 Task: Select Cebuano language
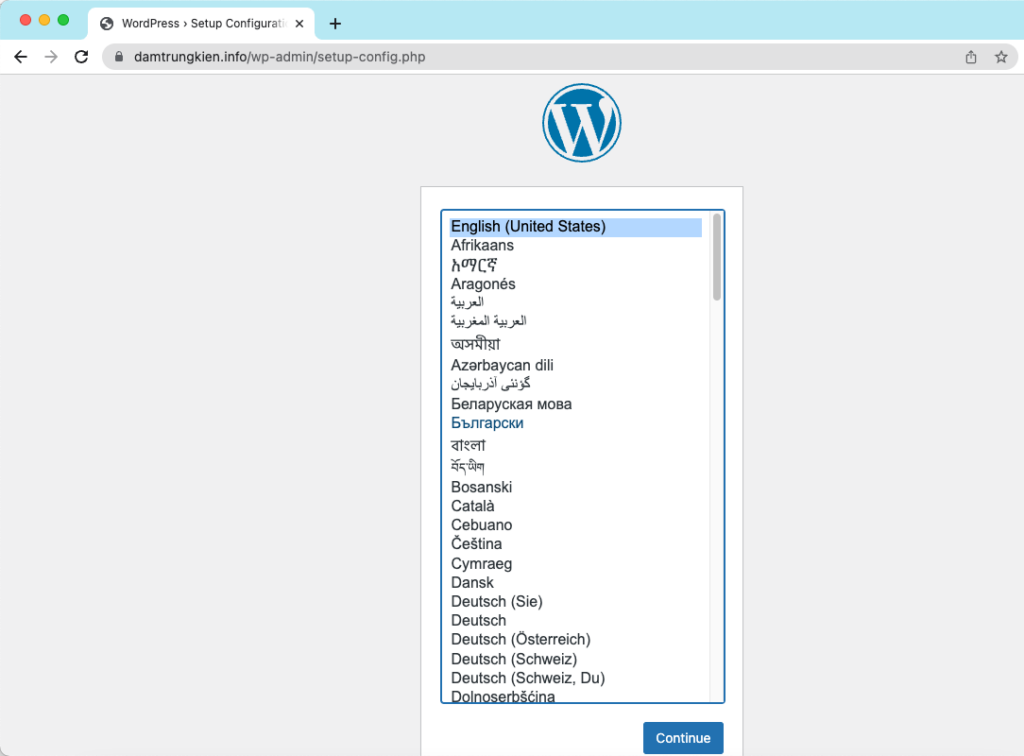[x=575, y=525]
